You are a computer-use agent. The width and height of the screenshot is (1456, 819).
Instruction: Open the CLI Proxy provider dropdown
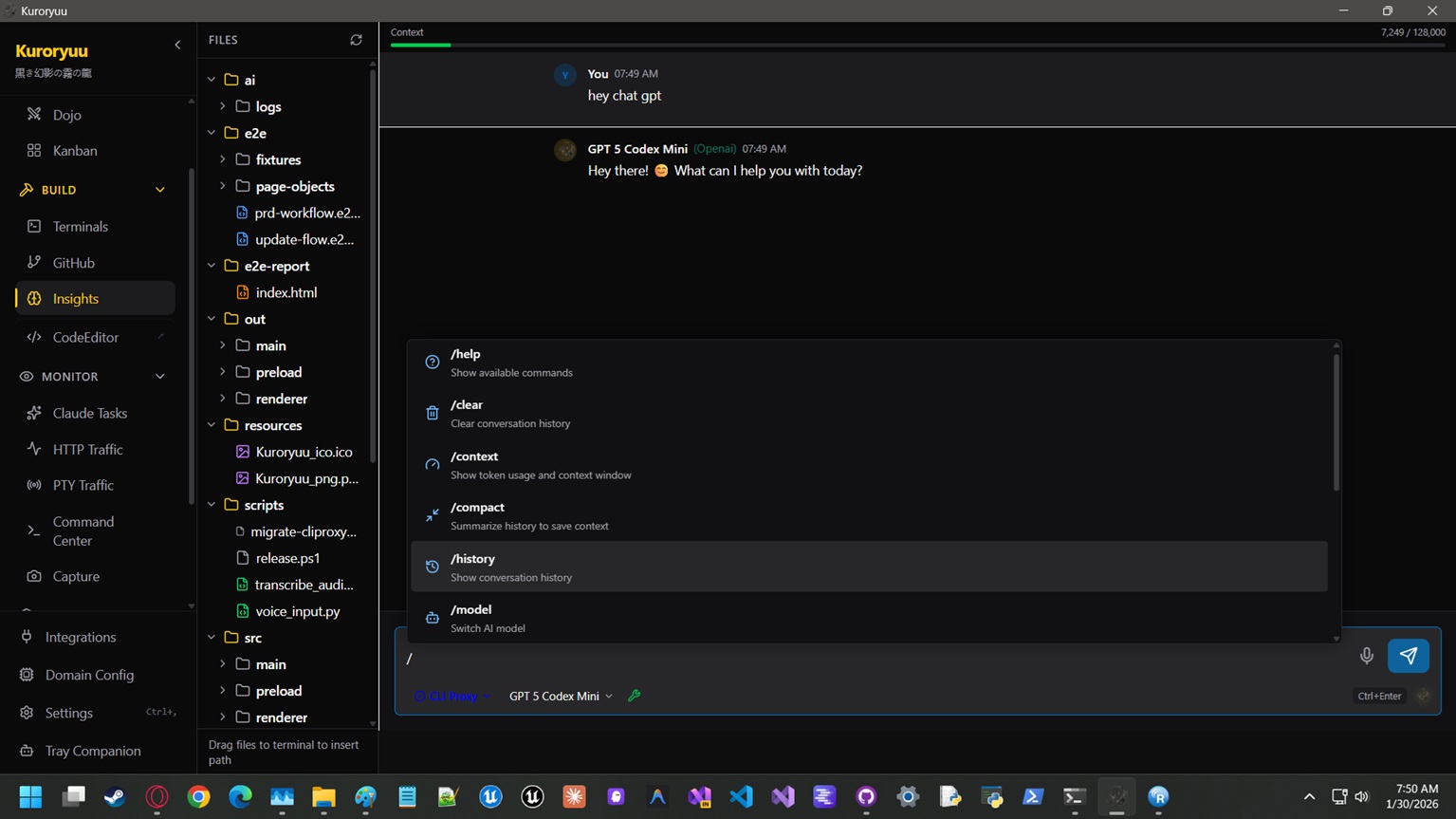(452, 696)
